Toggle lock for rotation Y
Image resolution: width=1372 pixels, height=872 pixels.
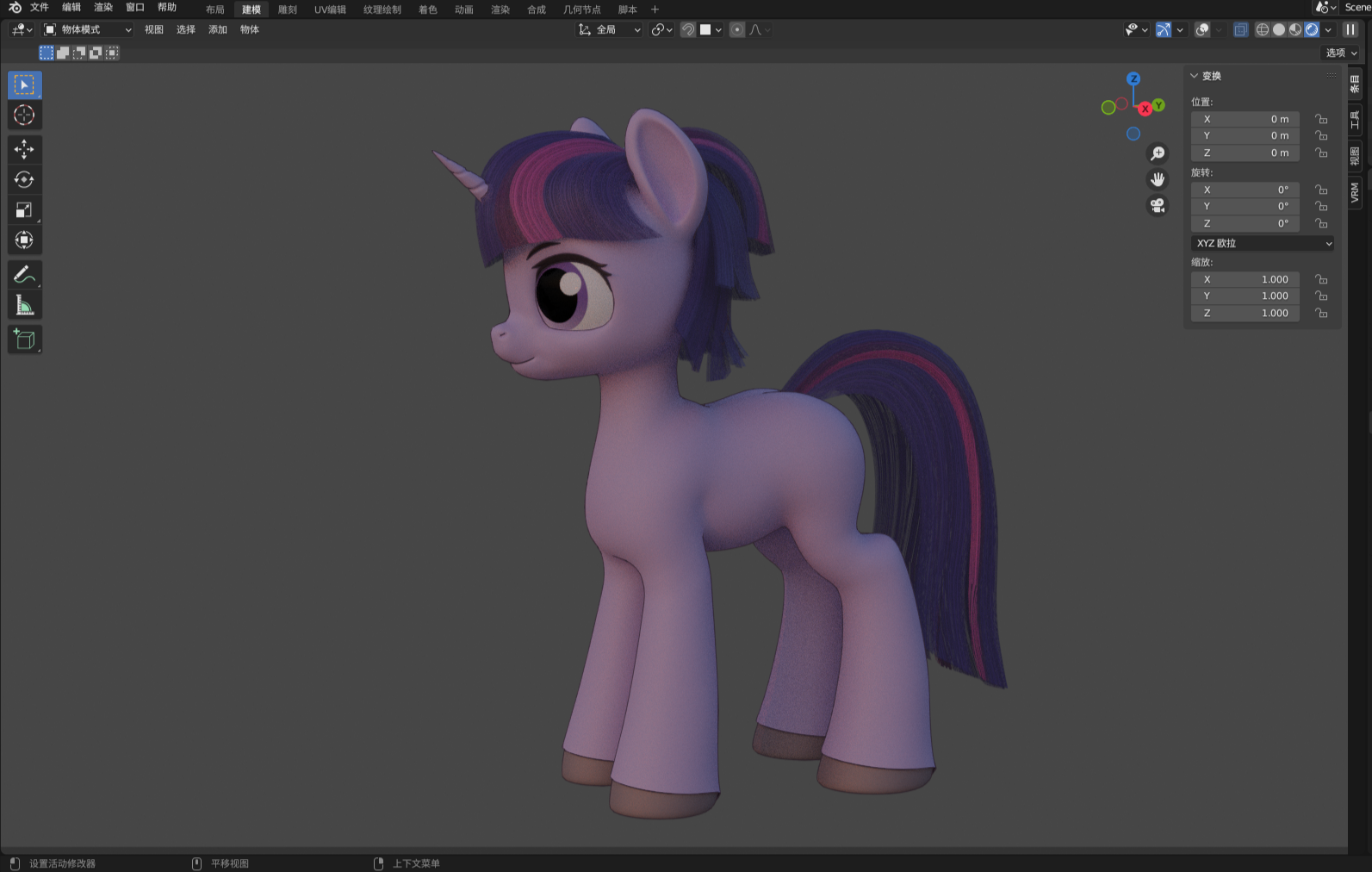point(1321,207)
